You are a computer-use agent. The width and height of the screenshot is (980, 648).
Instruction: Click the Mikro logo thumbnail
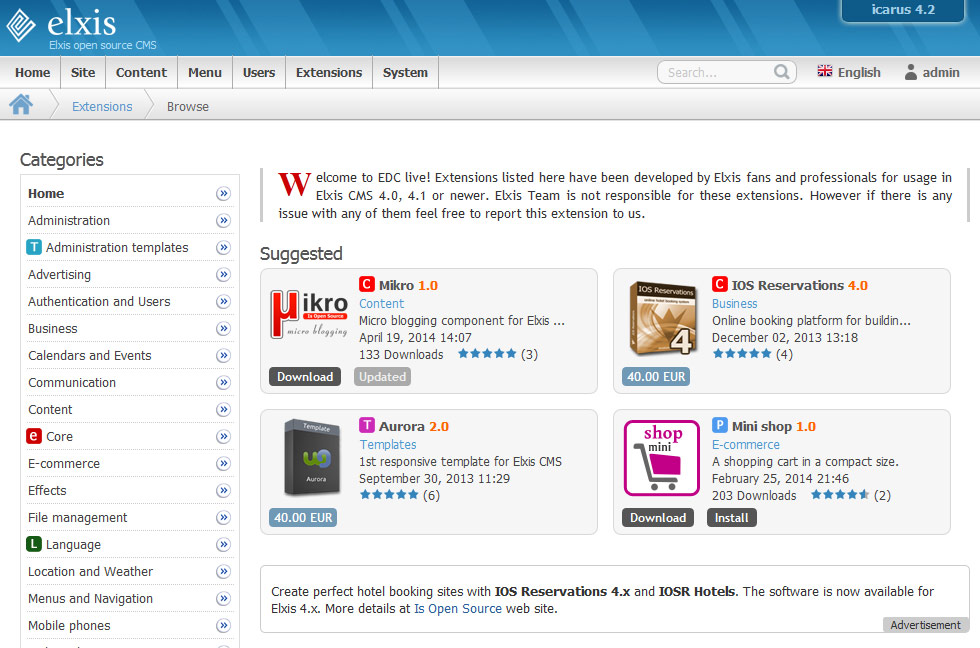[x=309, y=314]
